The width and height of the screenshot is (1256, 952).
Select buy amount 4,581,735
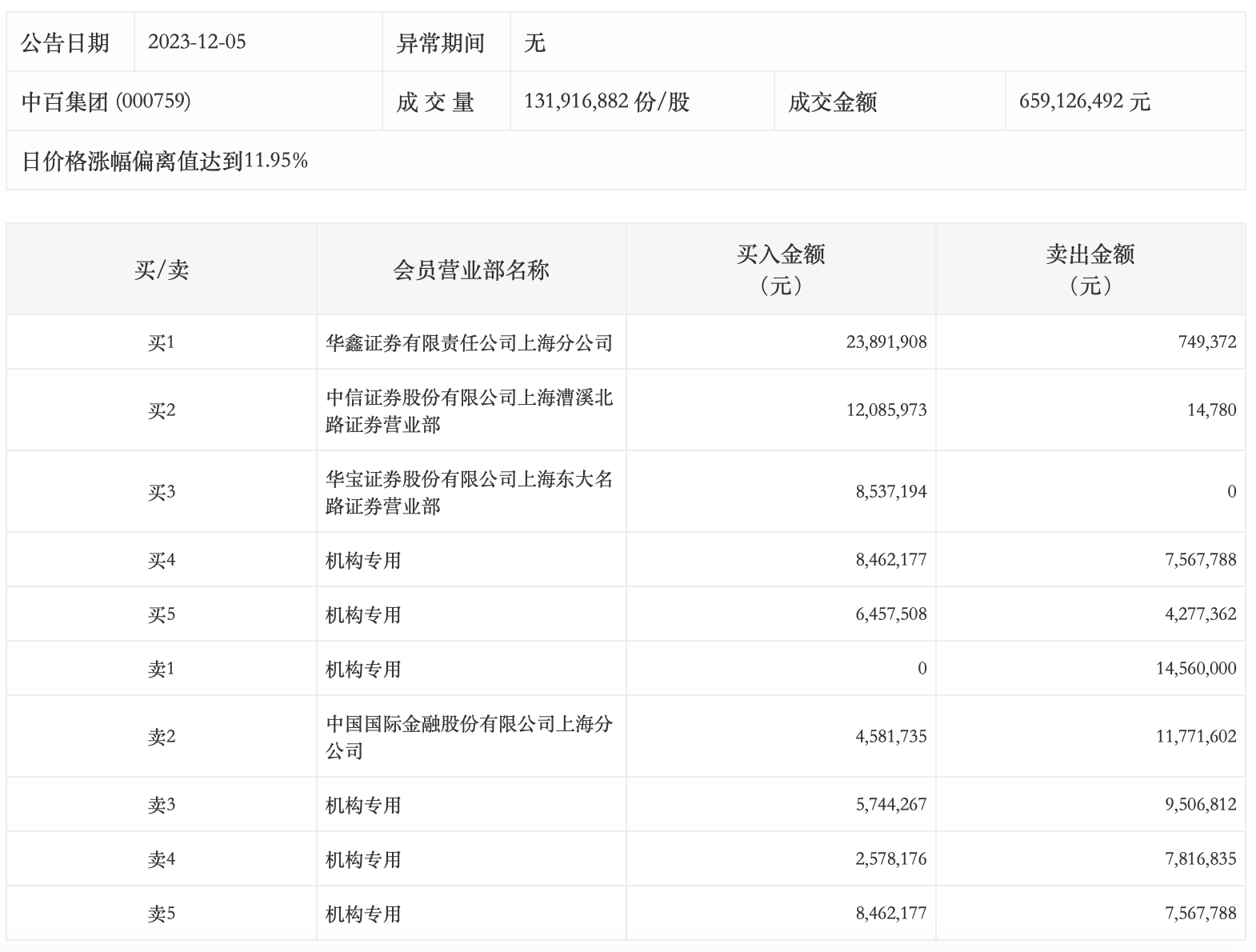click(891, 737)
